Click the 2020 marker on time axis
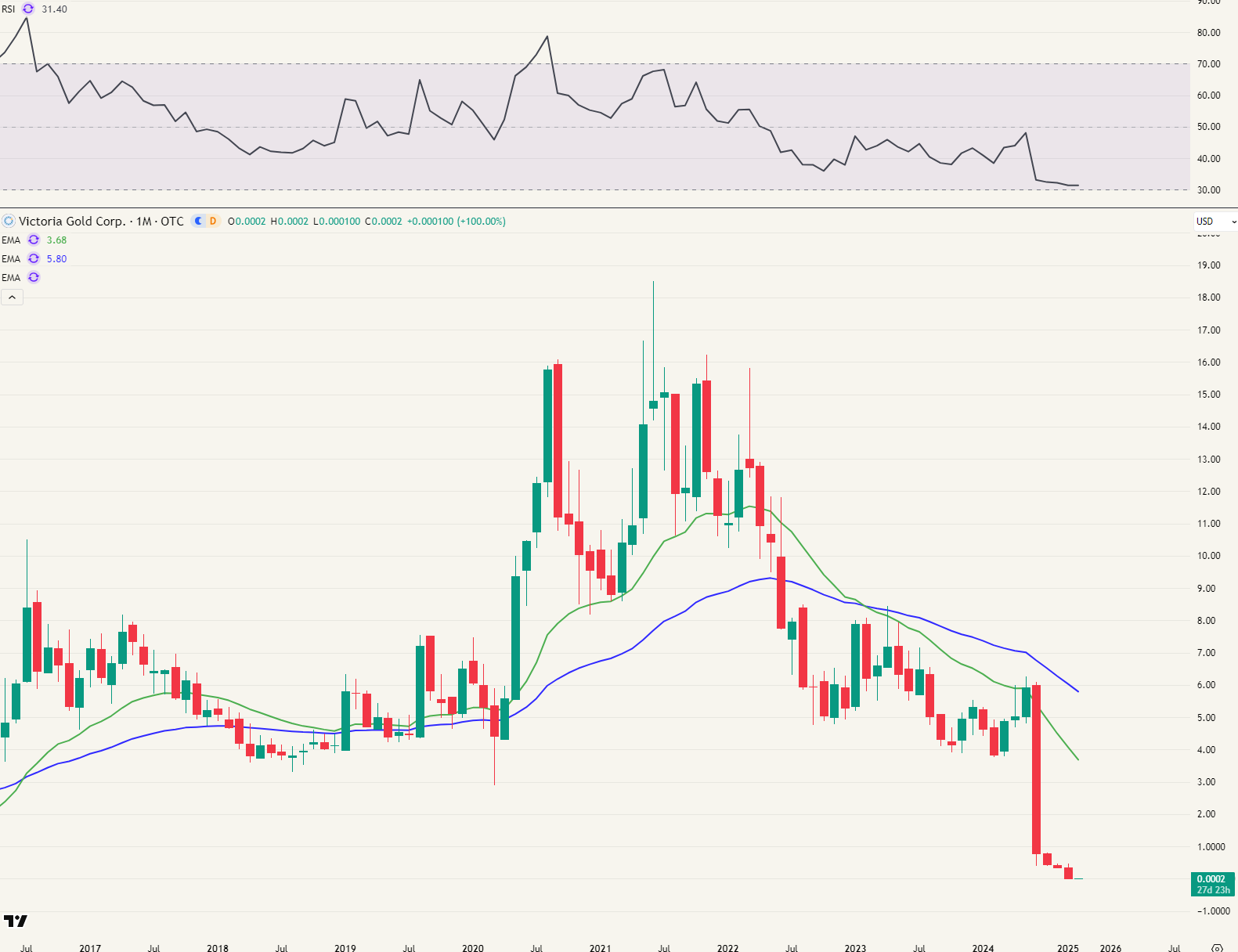This screenshot has width=1238, height=952. 473,948
